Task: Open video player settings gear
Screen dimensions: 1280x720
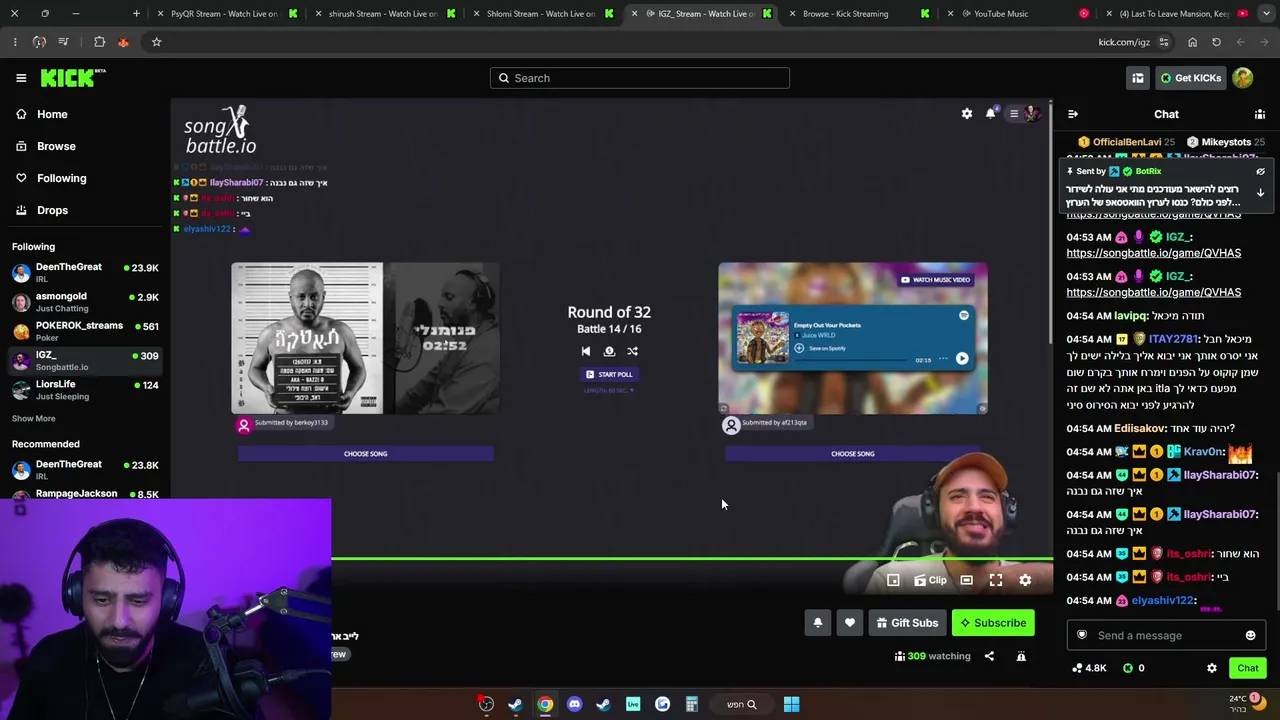Action: pyautogui.click(x=1025, y=580)
